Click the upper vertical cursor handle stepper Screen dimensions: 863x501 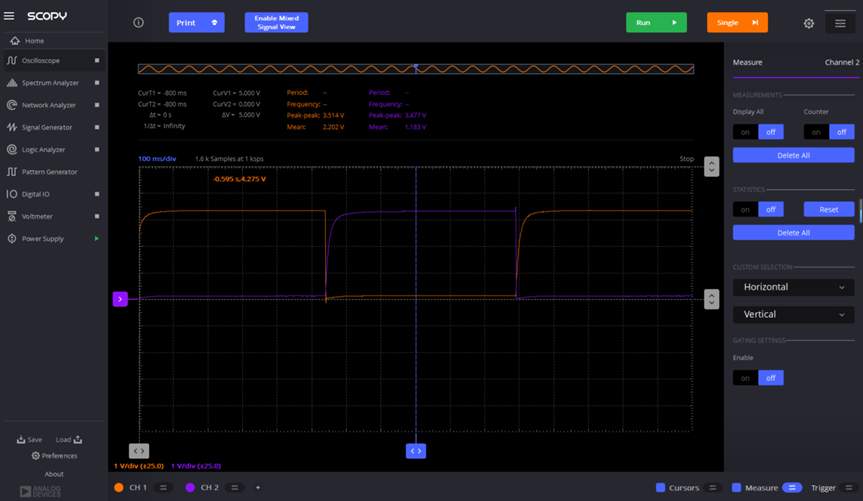(712, 166)
